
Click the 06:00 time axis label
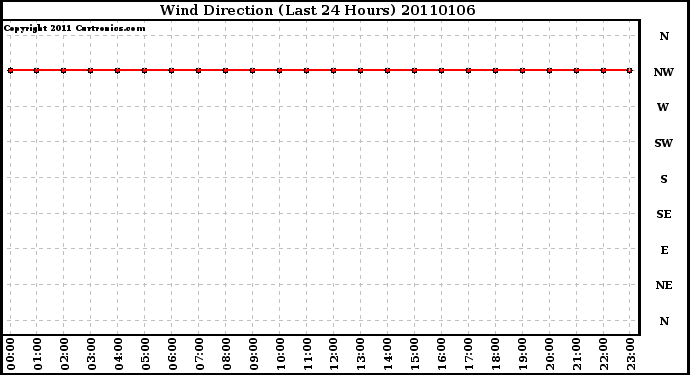point(172,354)
